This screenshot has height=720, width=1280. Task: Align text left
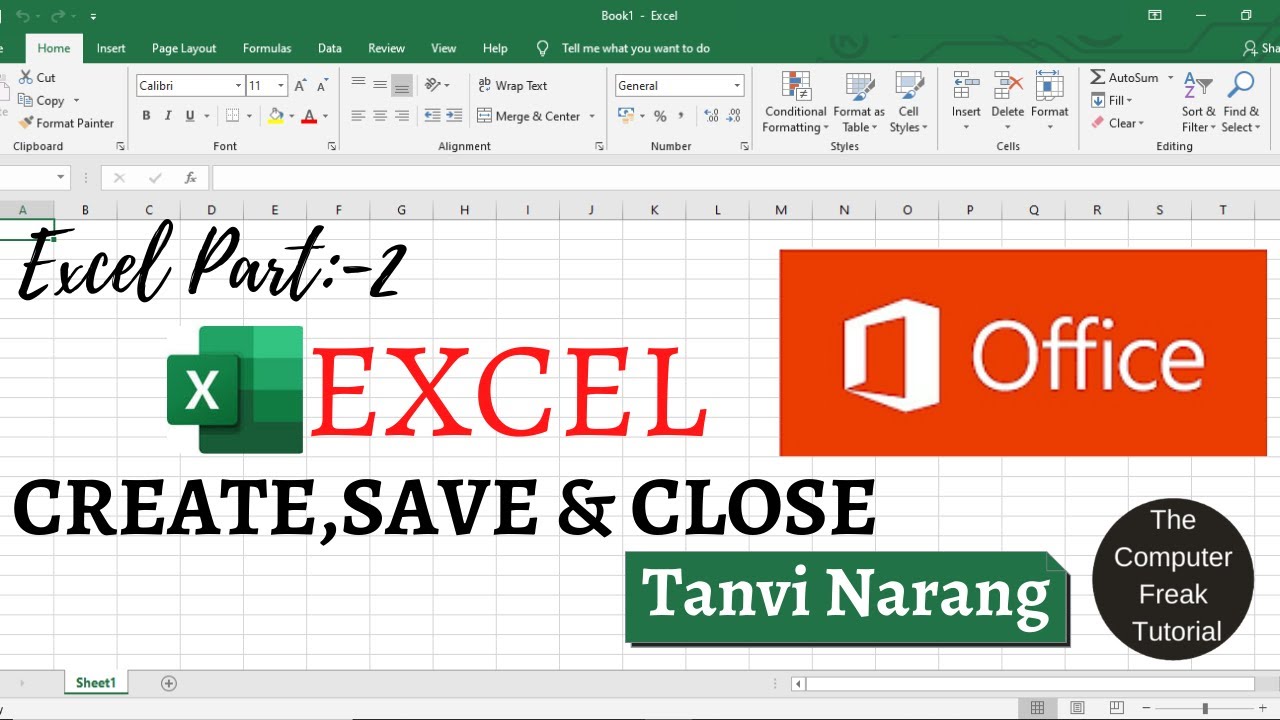358,116
